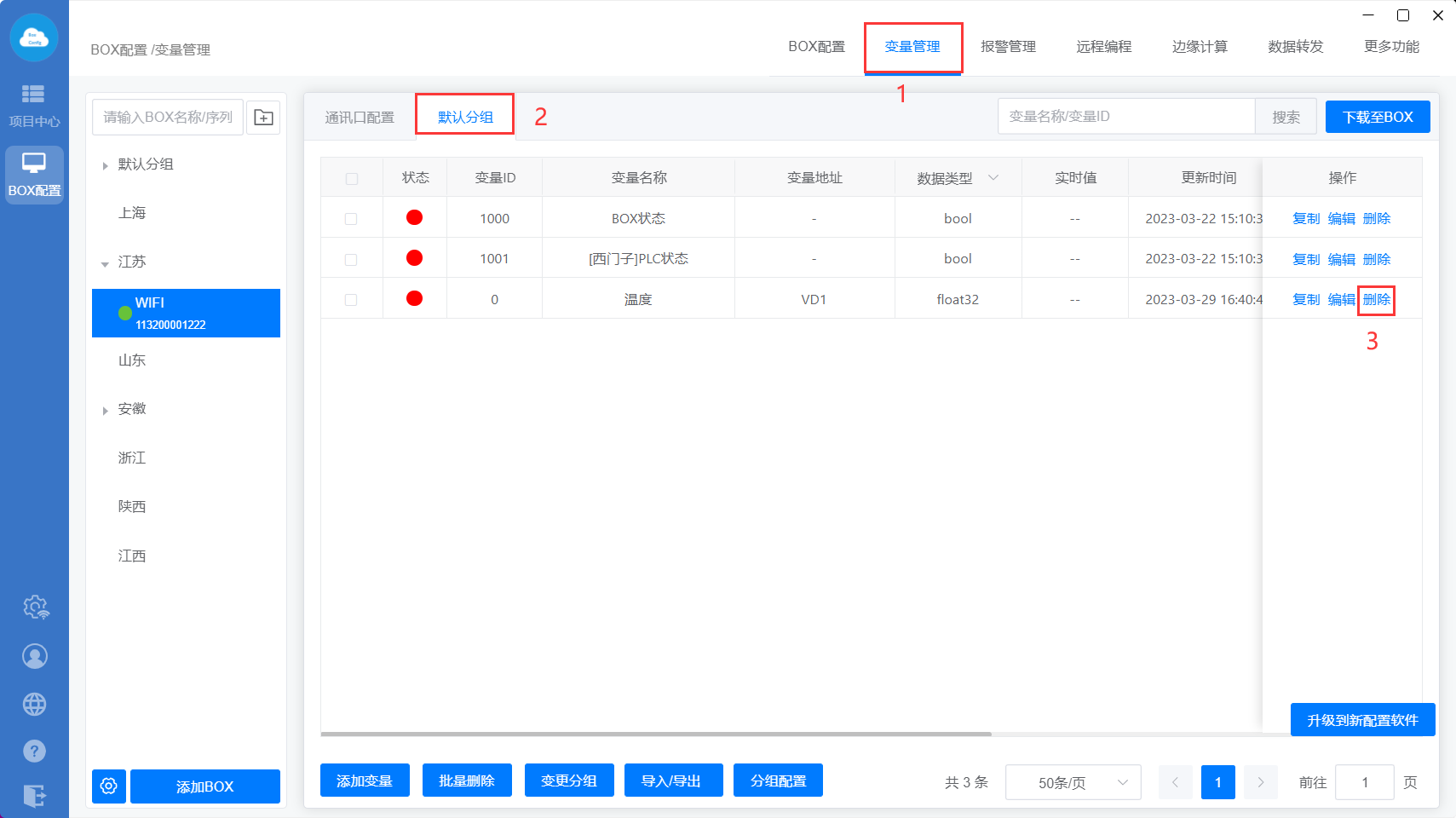Click the horizontal scrollbar under the table
The image size is (1456, 818).
pyautogui.click(x=656, y=734)
